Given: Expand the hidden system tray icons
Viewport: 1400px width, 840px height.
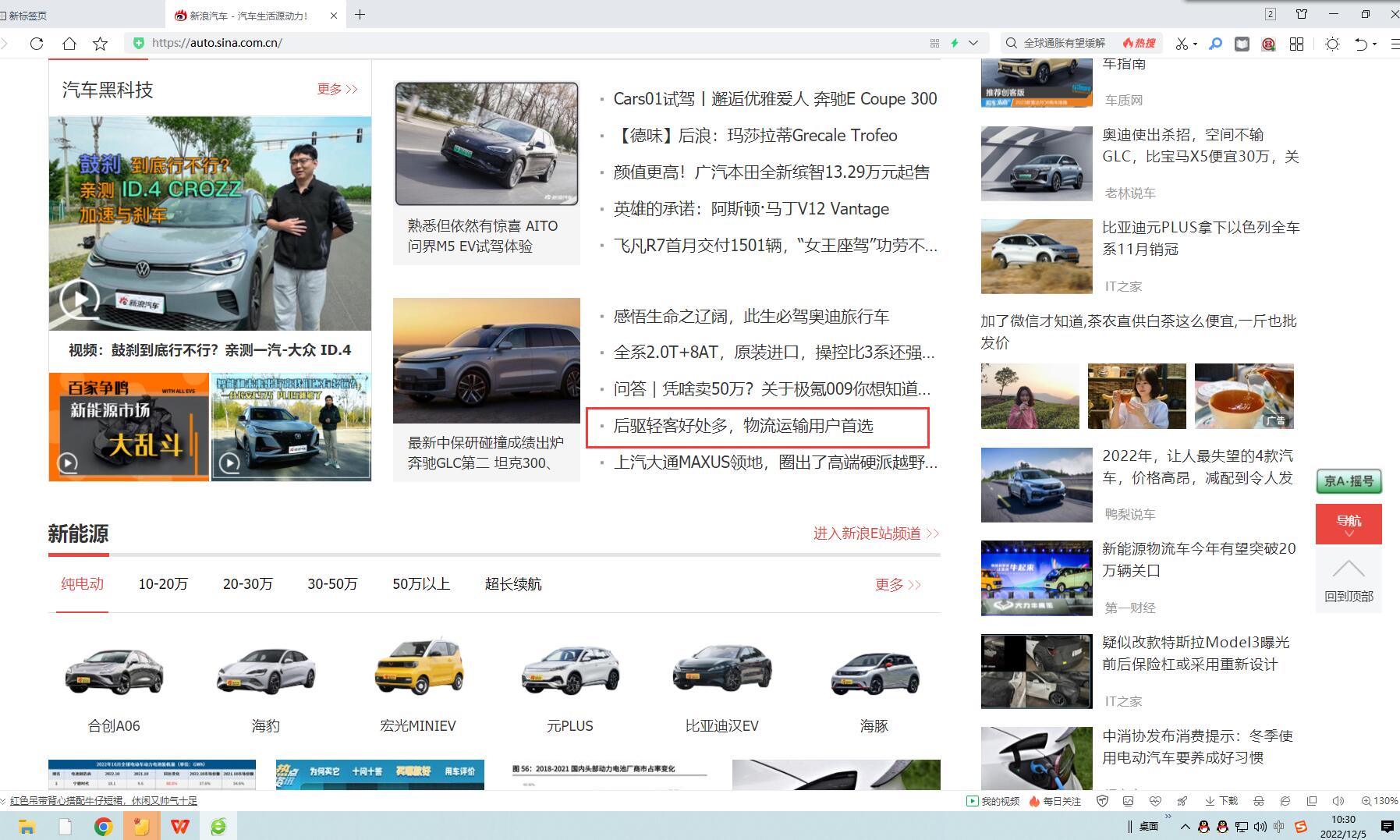Looking at the screenshot, I should [1185, 827].
